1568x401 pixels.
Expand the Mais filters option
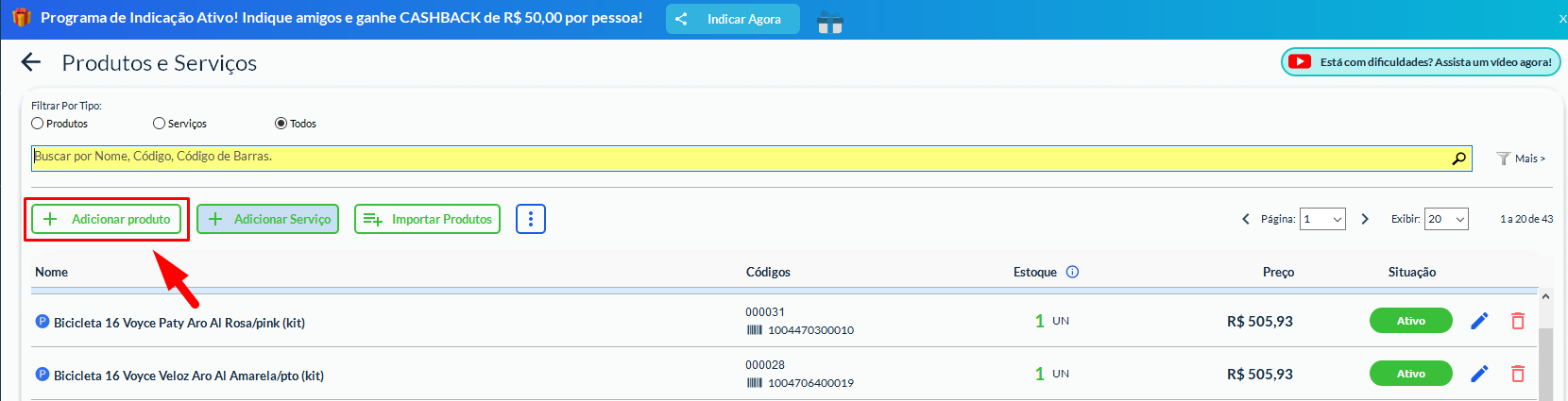(x=1521, y=159)
